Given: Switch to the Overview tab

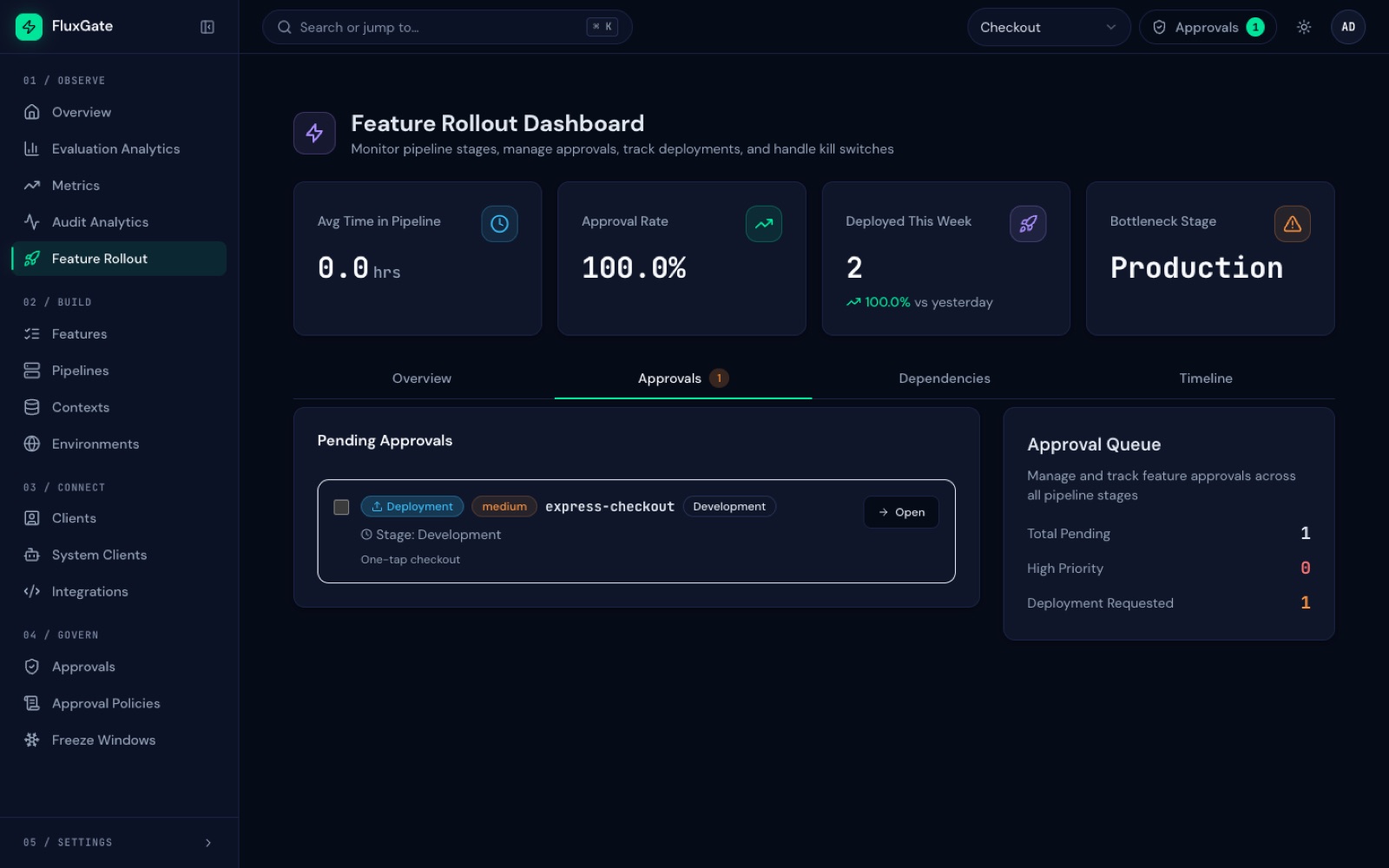Looking at the screenshot, I should (422, 378).
